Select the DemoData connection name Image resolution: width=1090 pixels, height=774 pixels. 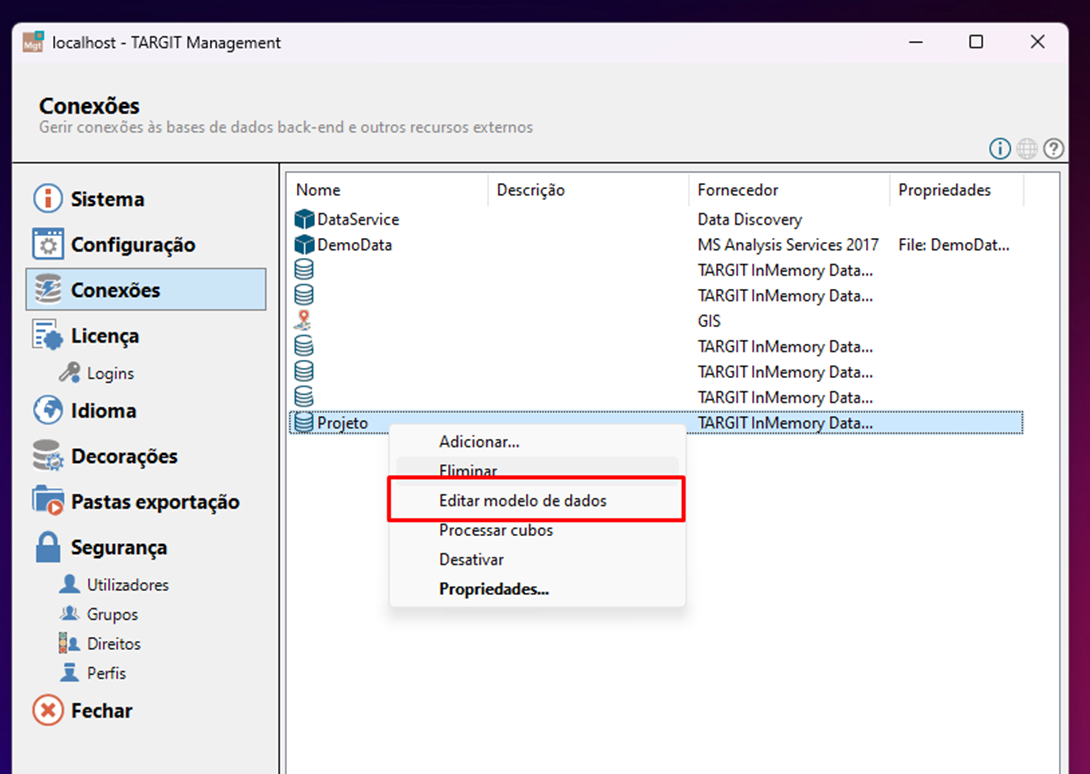[x=355, y=245]
